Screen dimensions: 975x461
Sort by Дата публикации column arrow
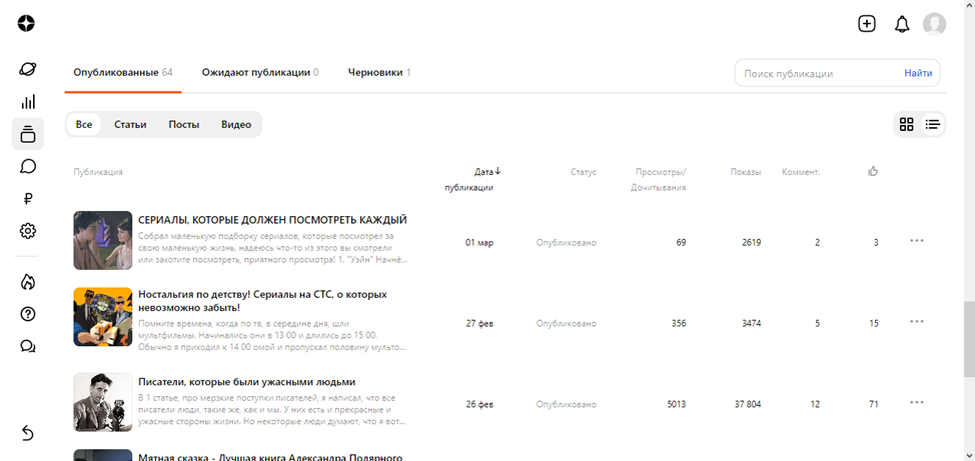tap(497, 172)
